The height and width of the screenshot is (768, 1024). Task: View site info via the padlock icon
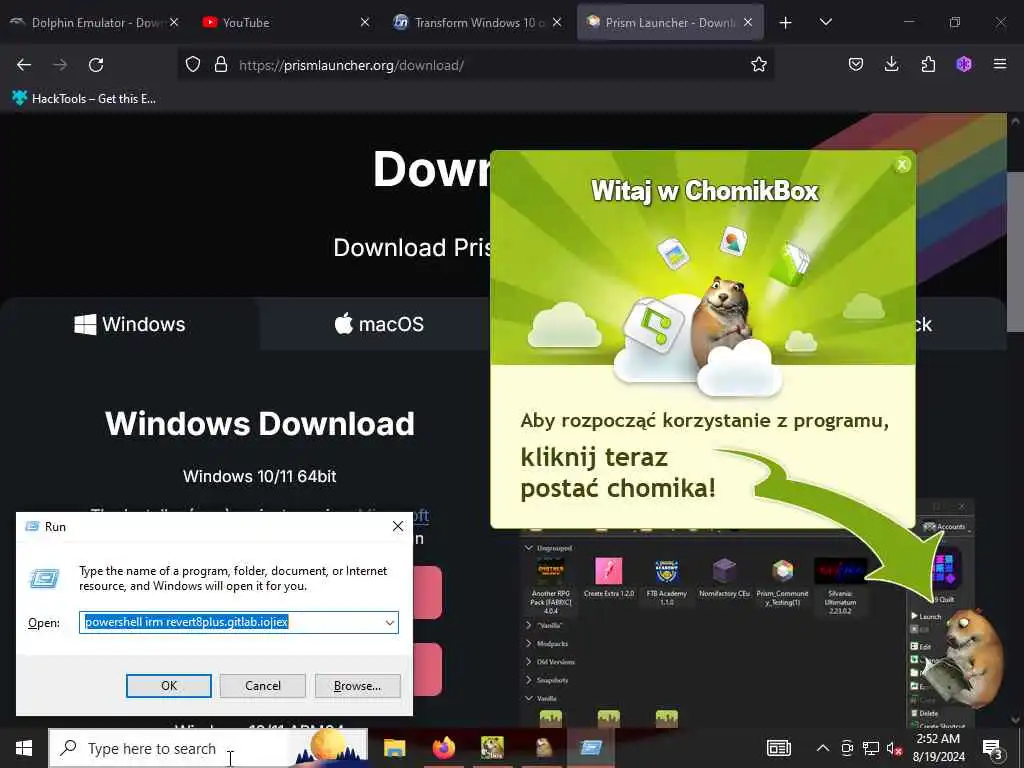221,65
